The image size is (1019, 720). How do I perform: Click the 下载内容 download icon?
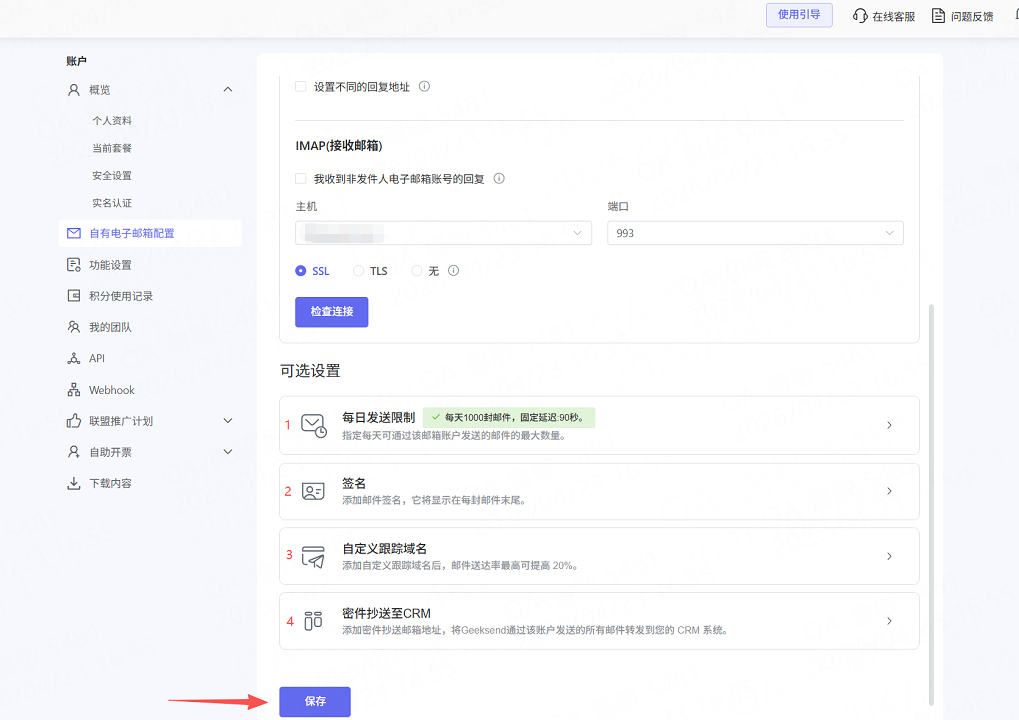pos(74,483)
